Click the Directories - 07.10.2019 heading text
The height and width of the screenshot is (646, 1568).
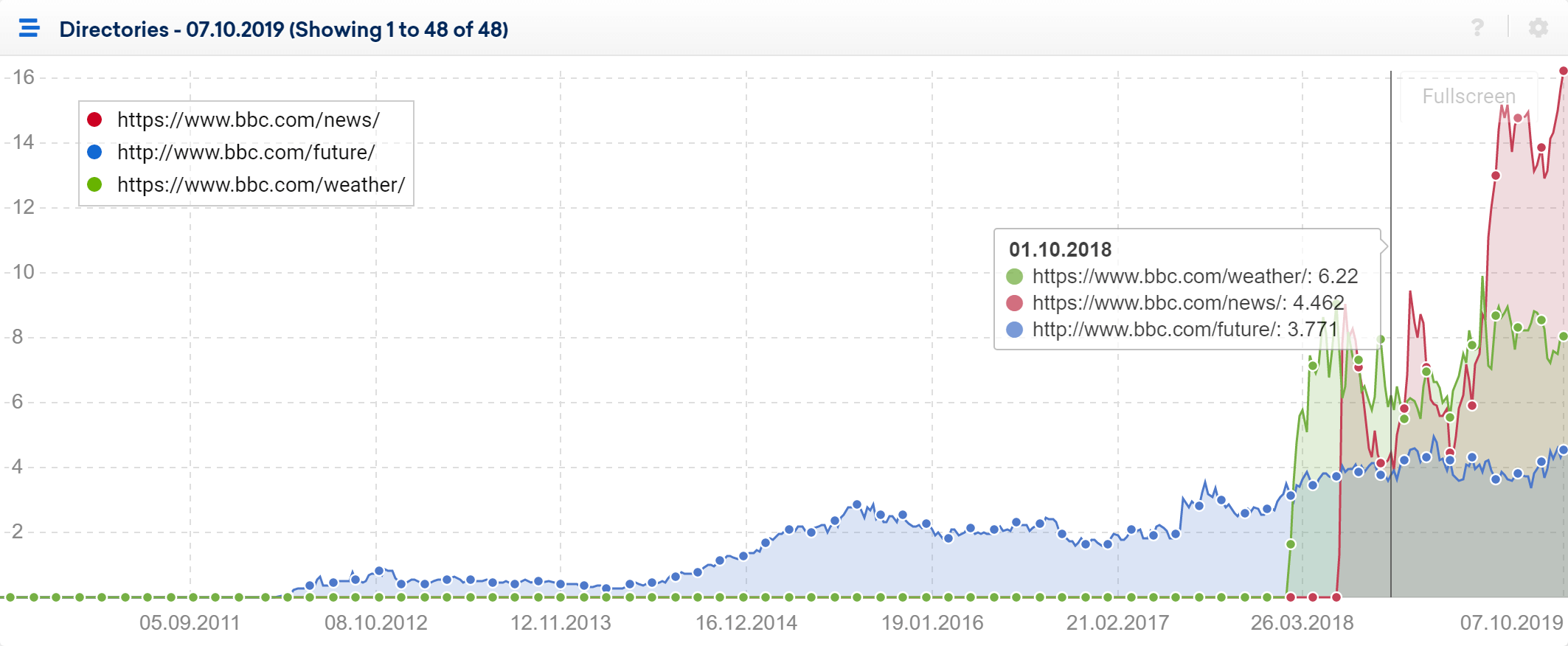[x=284, y=29]
